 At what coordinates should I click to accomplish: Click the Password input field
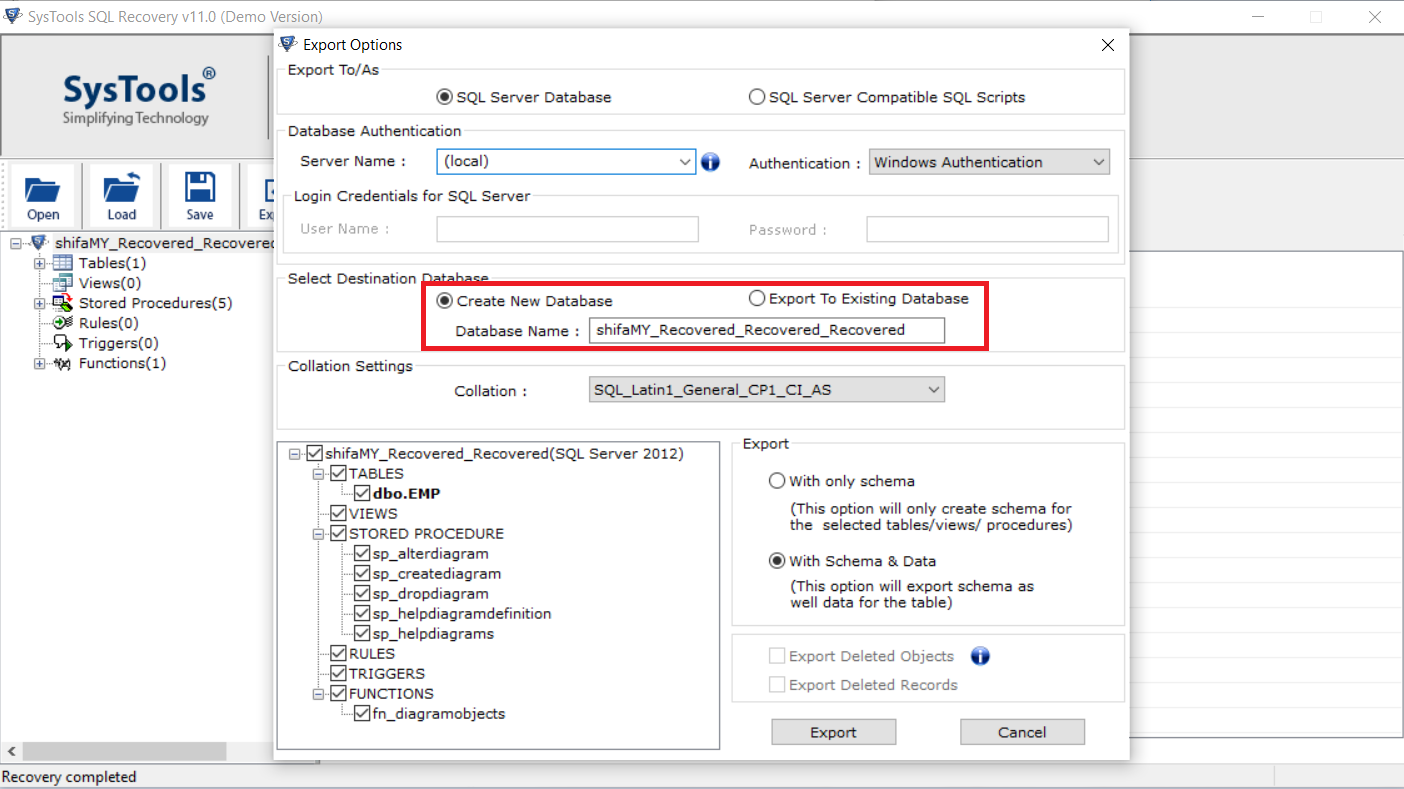click(987, 229)
